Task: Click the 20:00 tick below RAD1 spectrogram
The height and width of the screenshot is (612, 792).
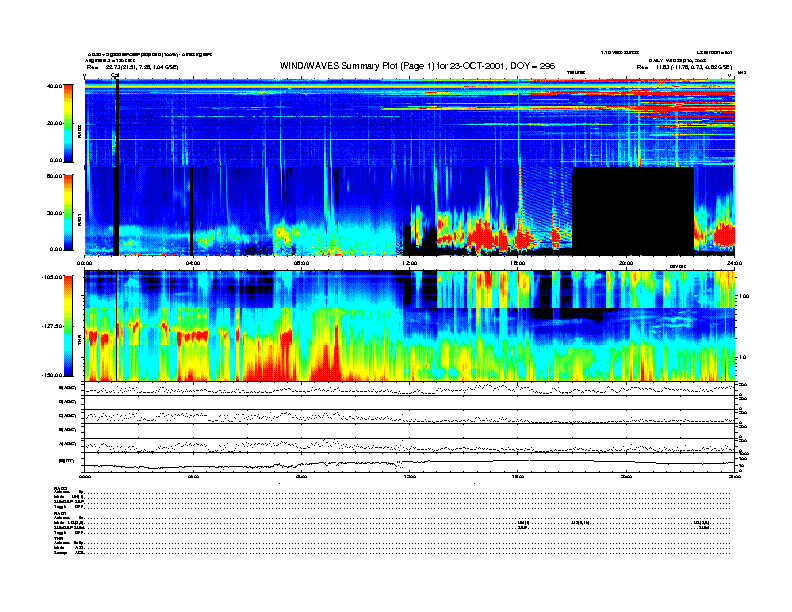Action: pyautogui.click(x=626, y=263)
